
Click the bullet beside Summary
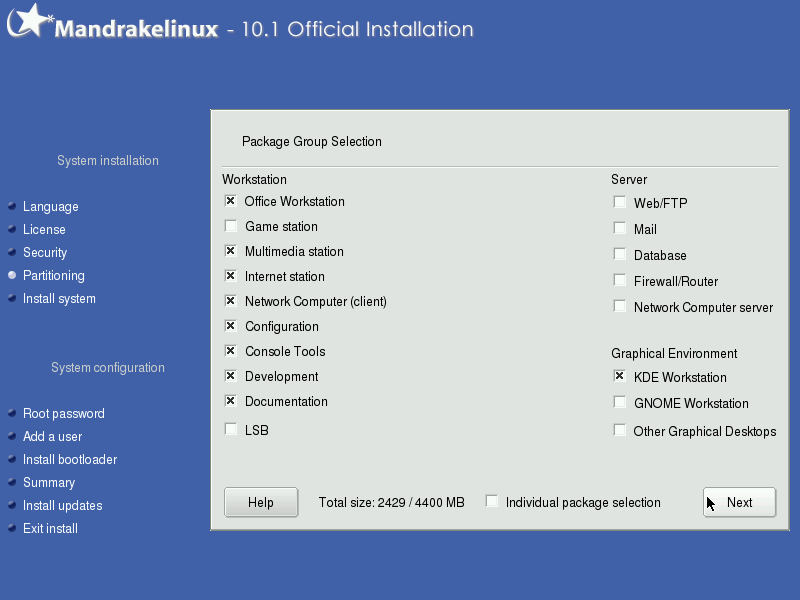click(12, 482)
